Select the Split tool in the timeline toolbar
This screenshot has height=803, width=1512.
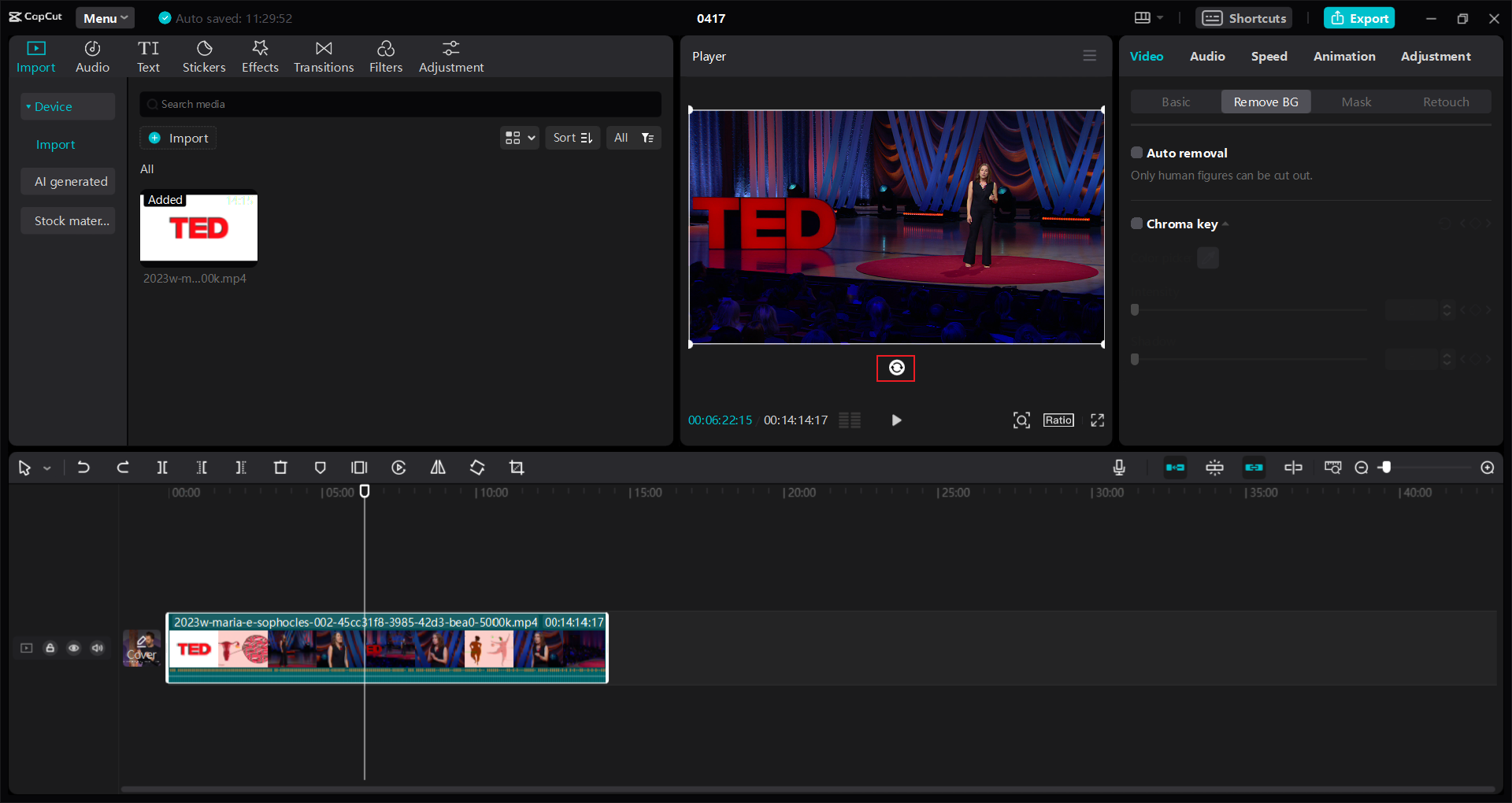tap(162, 467)
